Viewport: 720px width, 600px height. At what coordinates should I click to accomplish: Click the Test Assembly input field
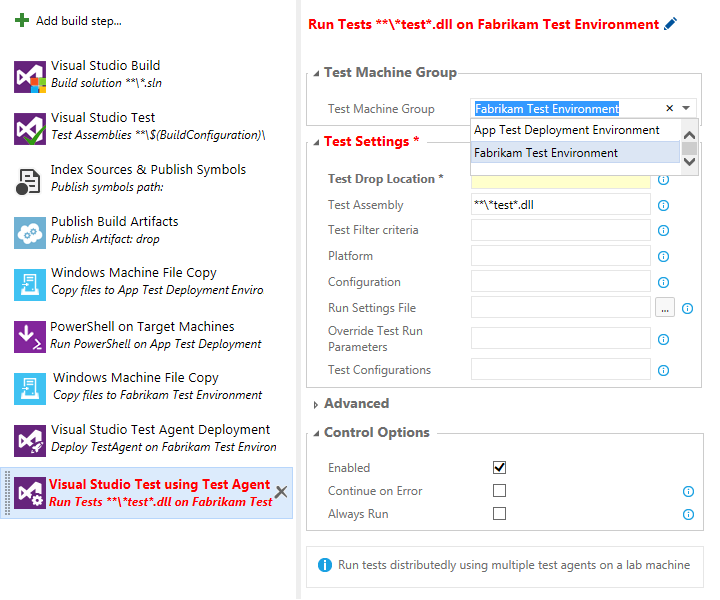click(561, 204)
